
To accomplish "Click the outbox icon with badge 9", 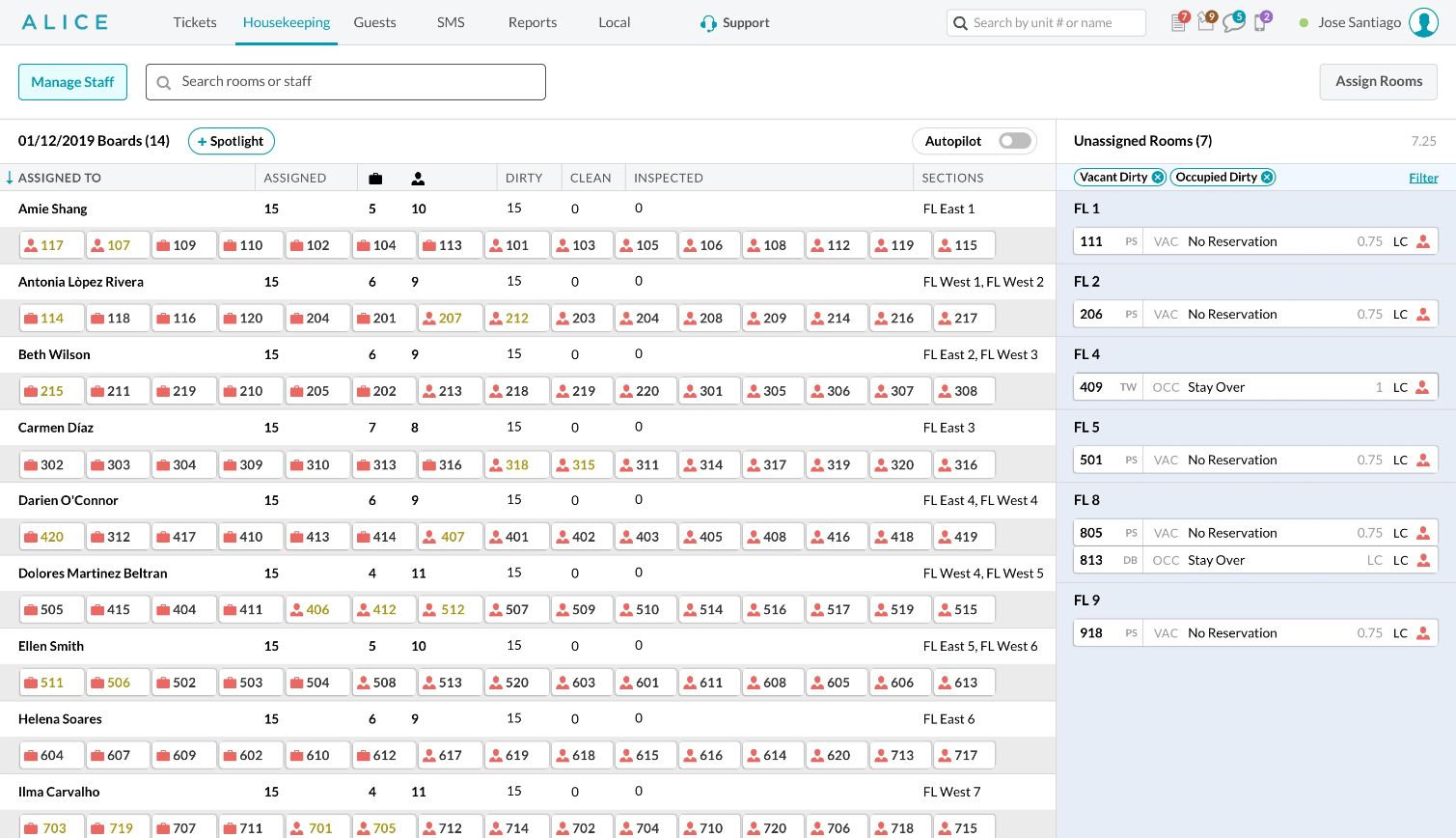I will pyautogui.click(x=1206, y=22).
